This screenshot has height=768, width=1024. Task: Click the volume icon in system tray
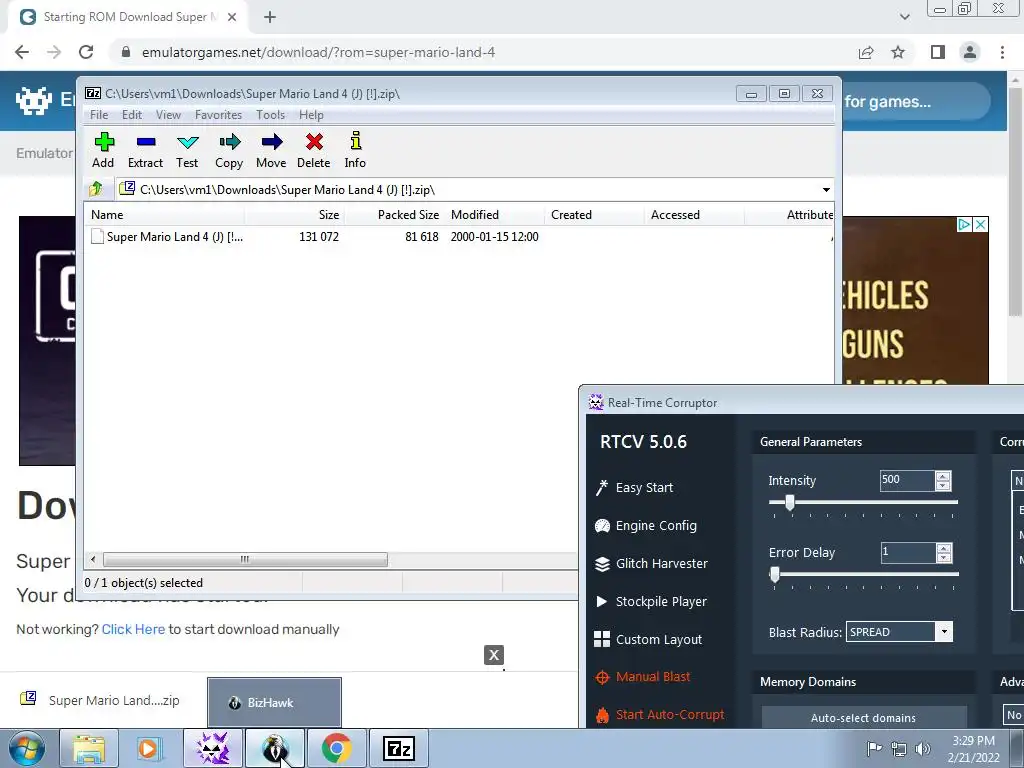click(923, 749)
